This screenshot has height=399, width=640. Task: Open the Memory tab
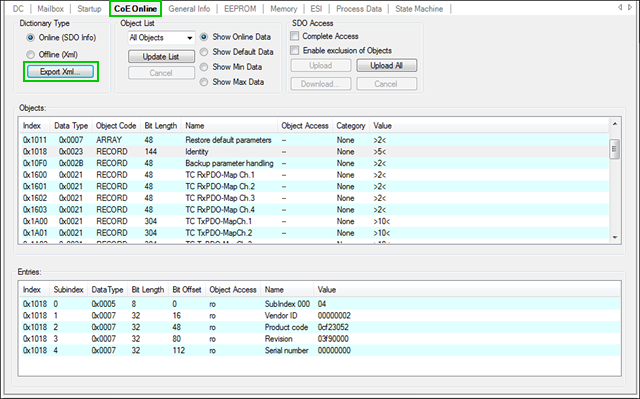click(283, 9)
